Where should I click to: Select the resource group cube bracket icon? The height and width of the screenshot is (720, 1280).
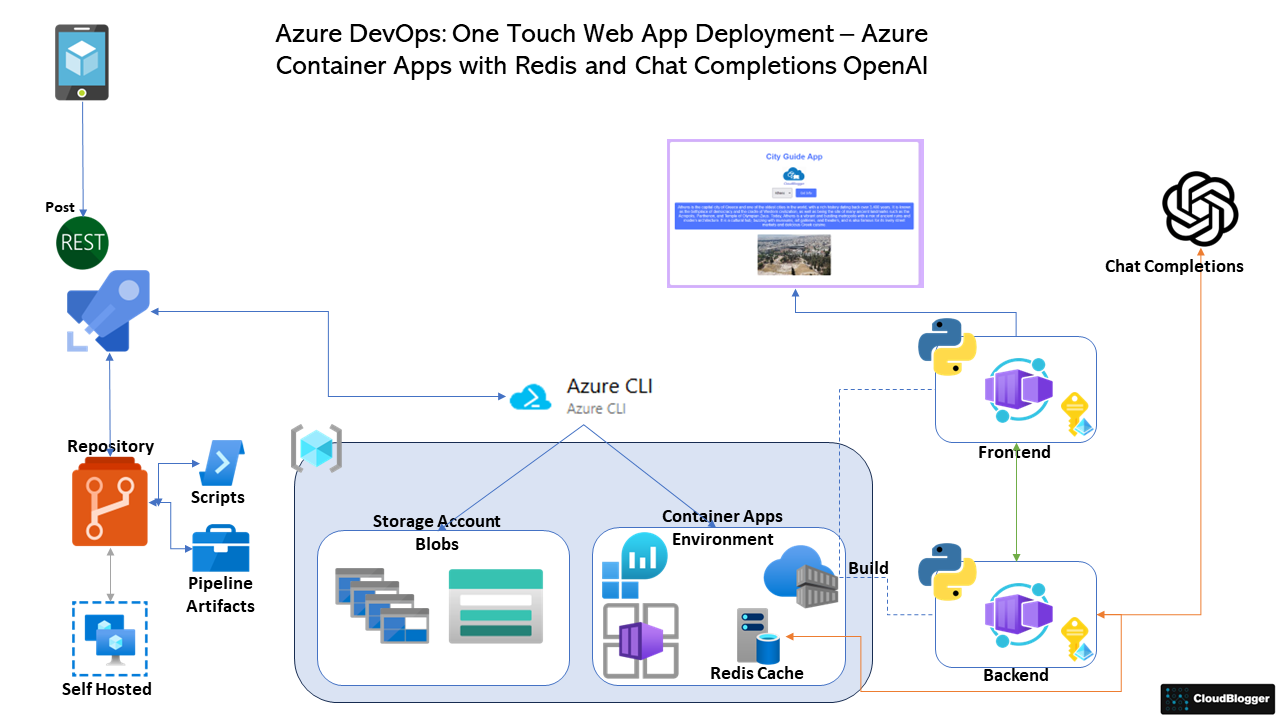click(x=316, y=448)
